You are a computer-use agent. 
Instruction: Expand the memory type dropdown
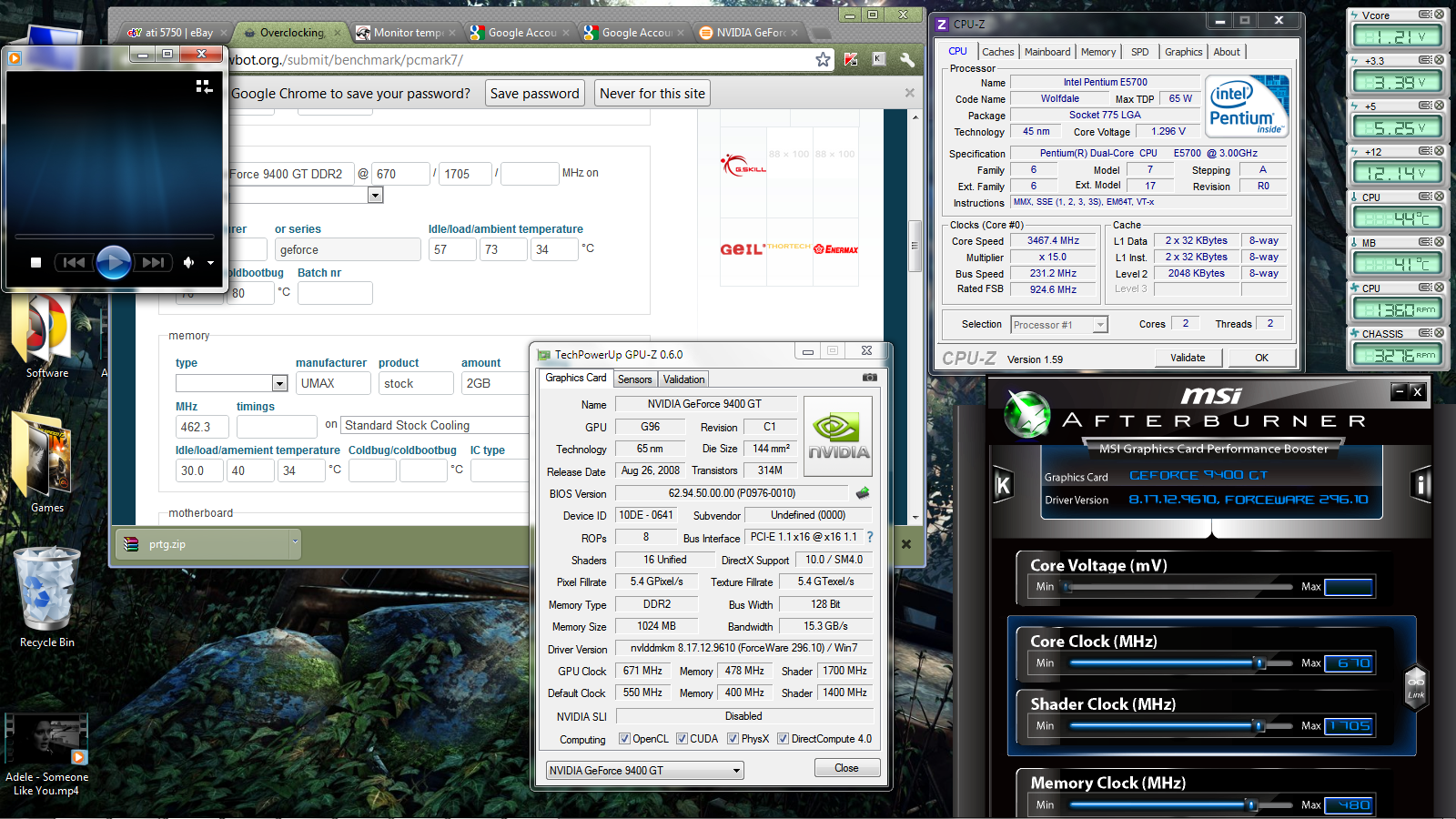click(279, 383)
